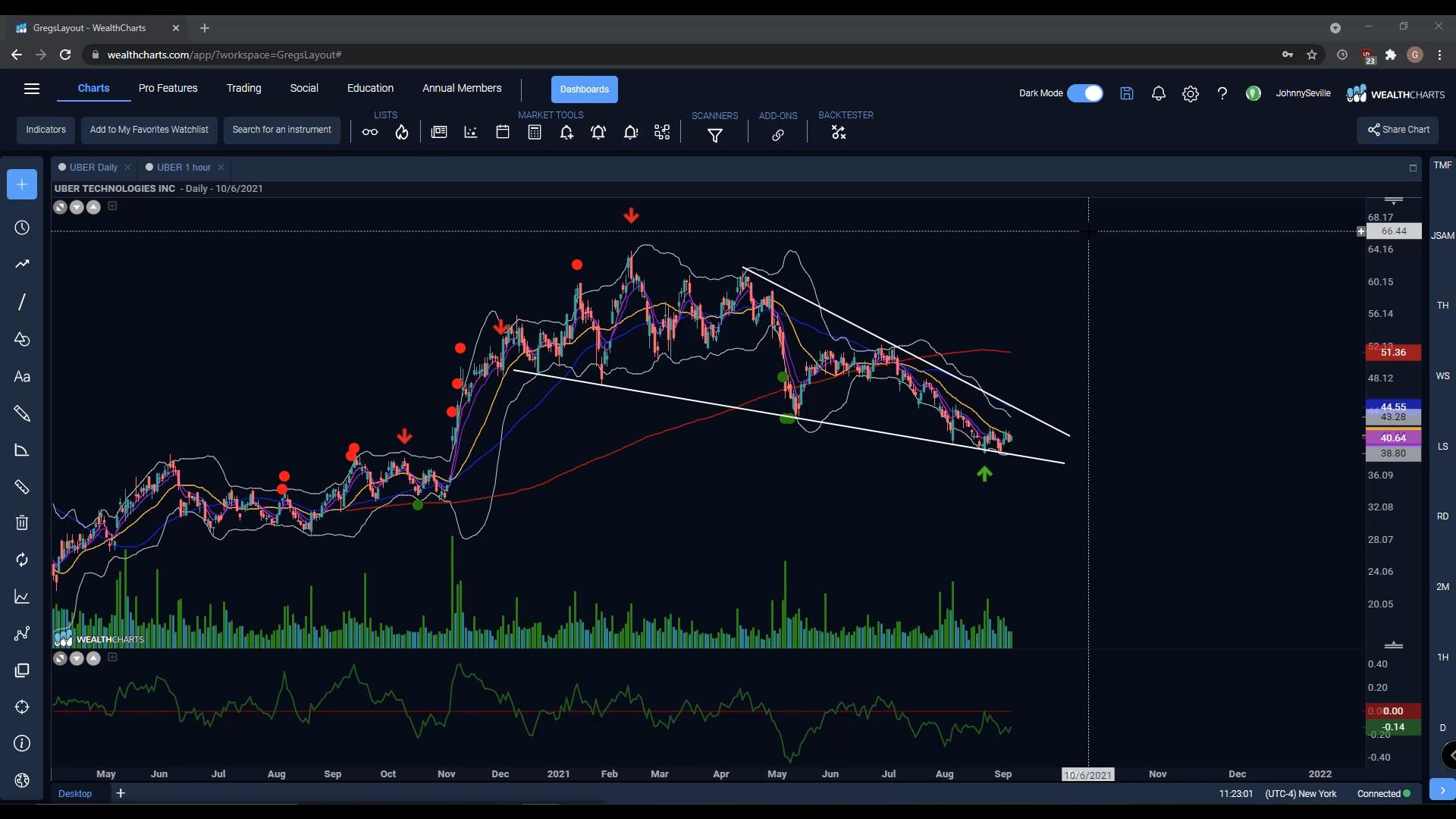Open the Add-ons link icon
Screen dimensions: 1456x819
tap(778, 135)
